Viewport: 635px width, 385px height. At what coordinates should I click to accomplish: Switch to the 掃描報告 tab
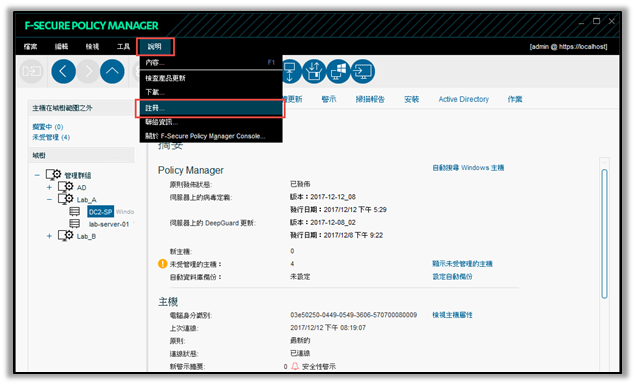pos(370,99)
